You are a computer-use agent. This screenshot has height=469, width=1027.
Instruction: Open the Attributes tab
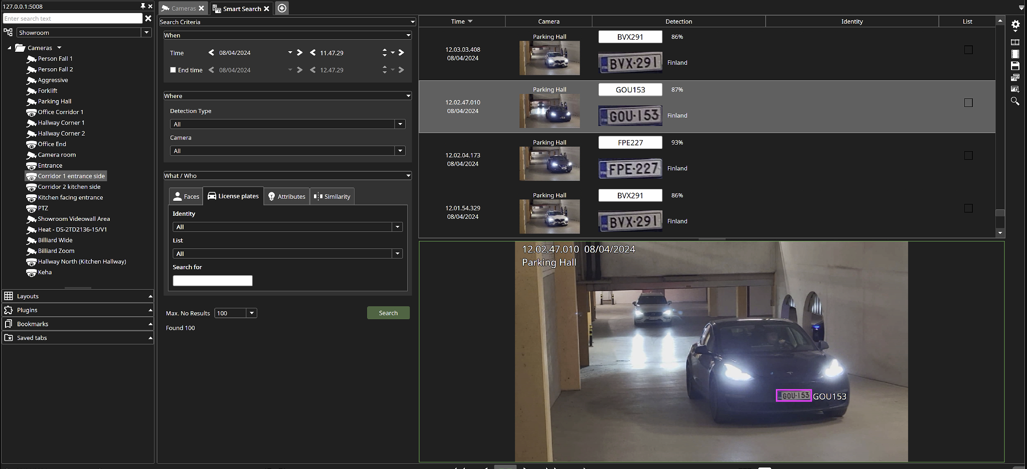coord(287,197)
